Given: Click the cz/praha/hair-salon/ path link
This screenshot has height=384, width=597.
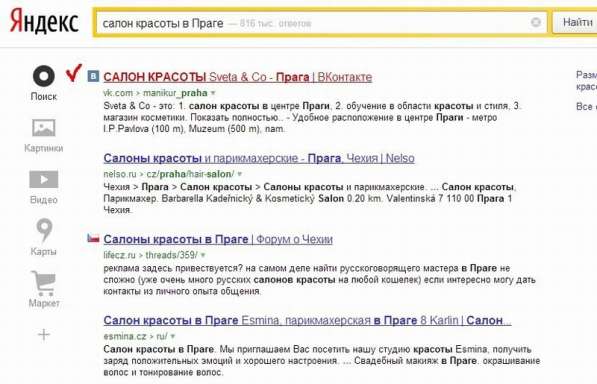Looking at the screenshot, I should pyautogui.click(x=190, y=174).
